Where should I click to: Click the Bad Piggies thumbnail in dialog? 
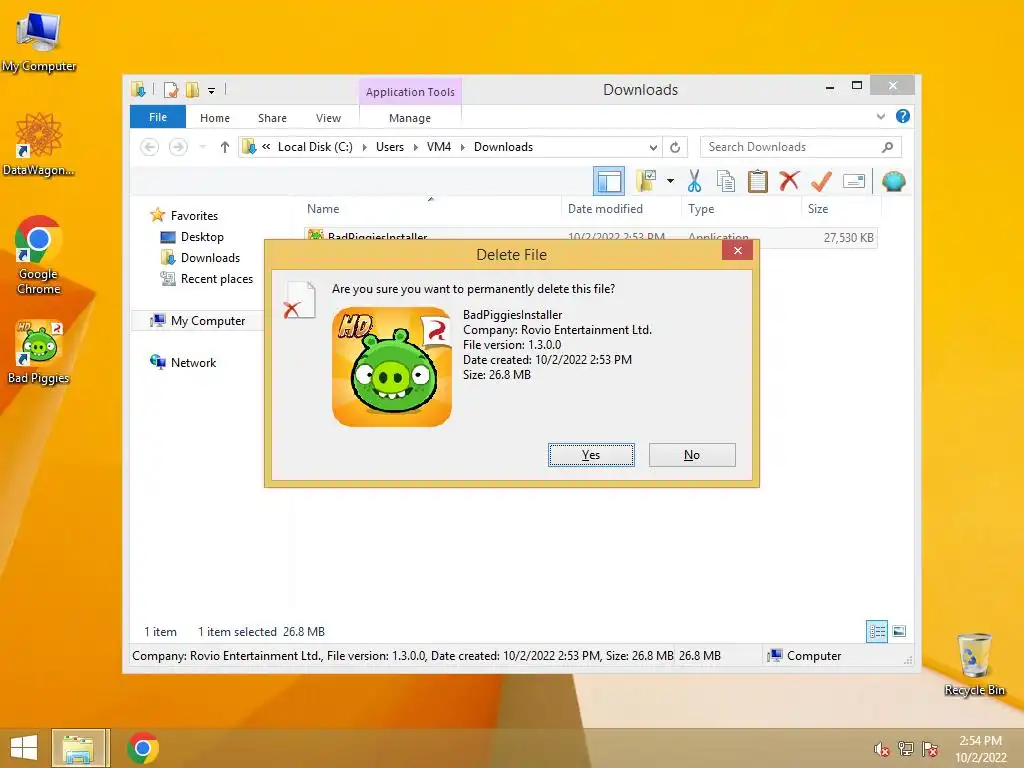click(392, 367)
